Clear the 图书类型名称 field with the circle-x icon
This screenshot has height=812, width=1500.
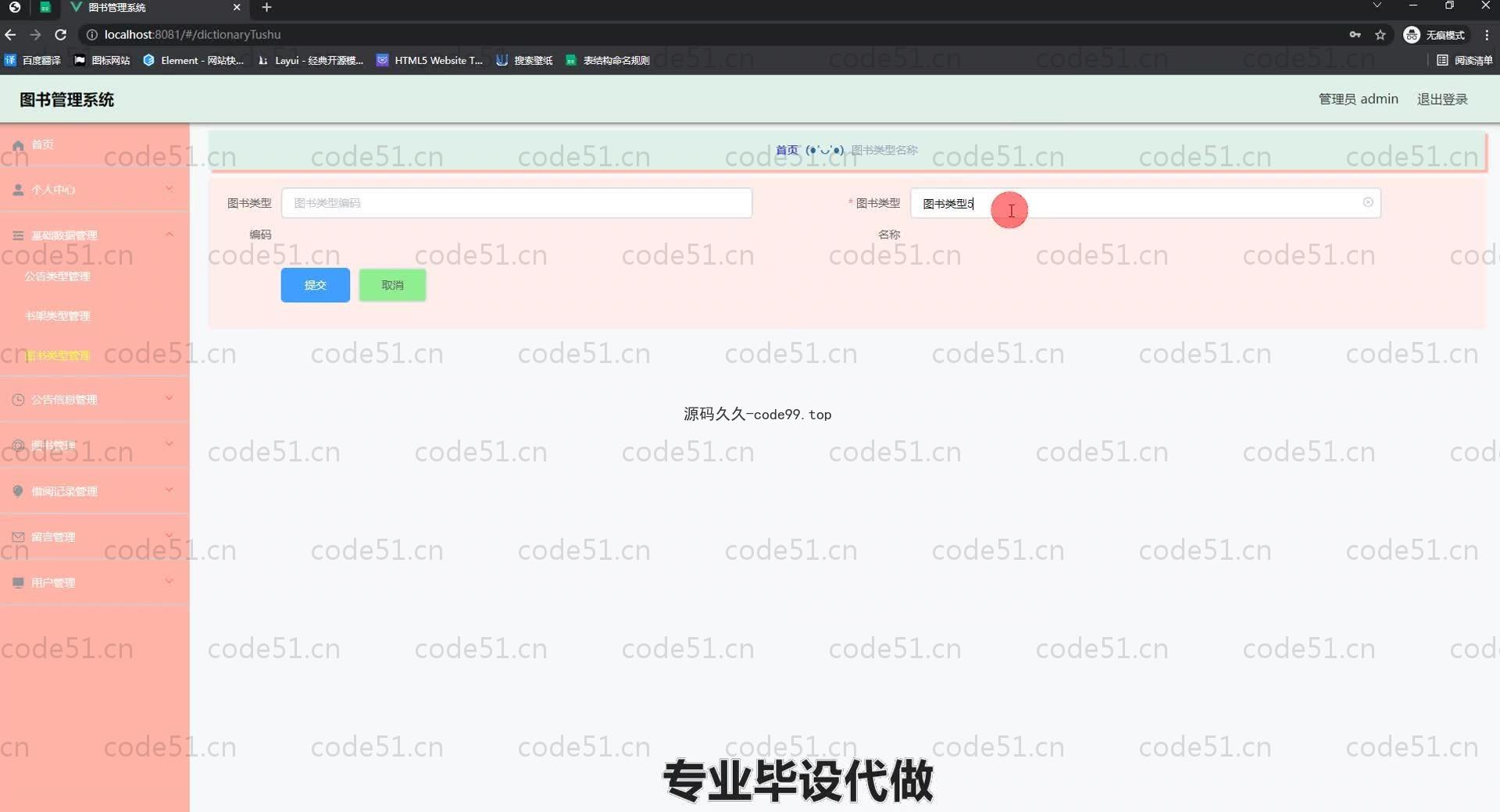1368,202
